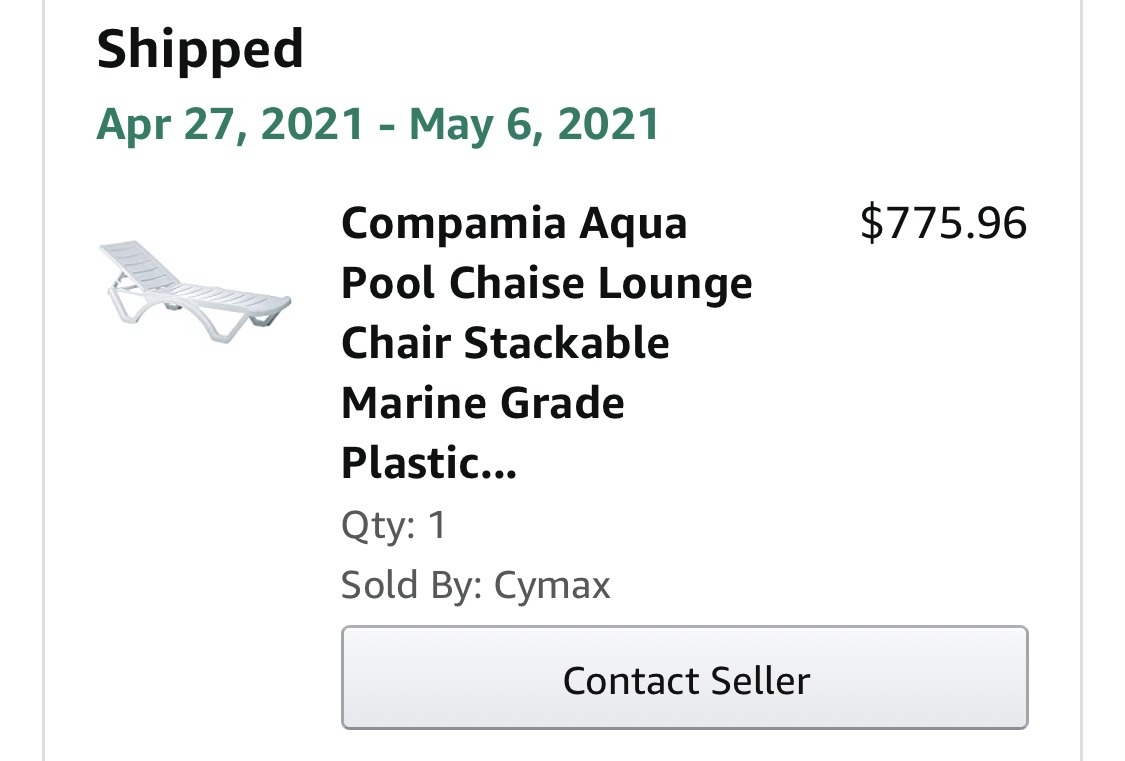
Task: Open the Cymax seller name
Action: point(552,586)
